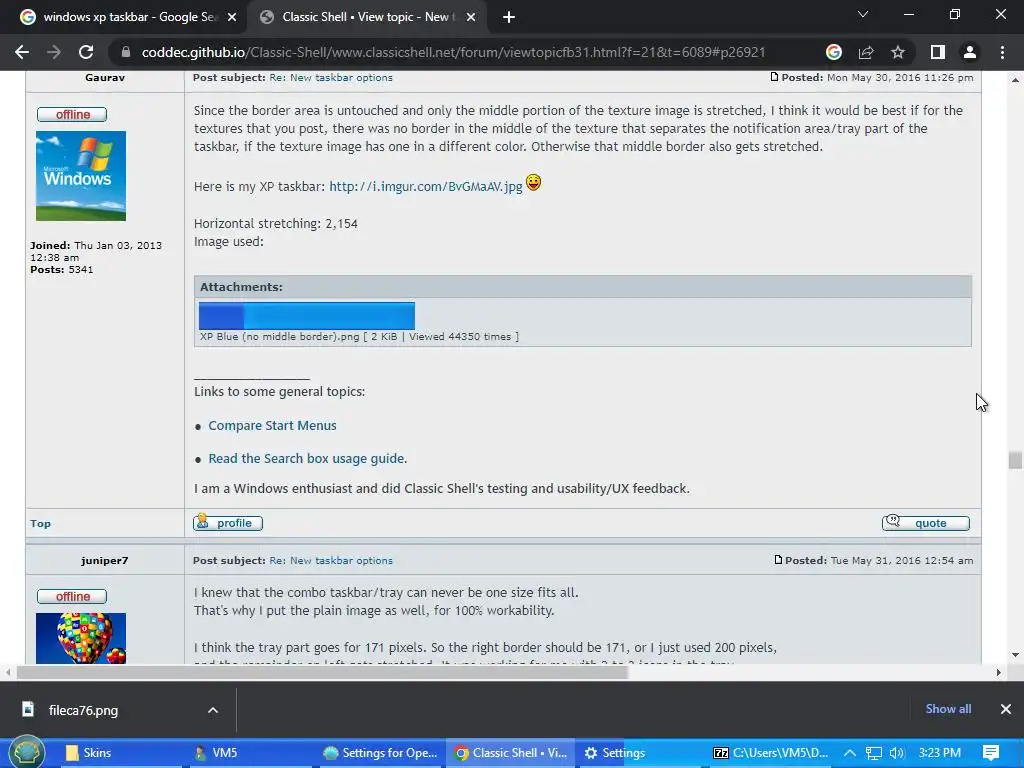Open downloaded fileca76.png
This screenshot has height=768, width=1024.
coord(84,711)
